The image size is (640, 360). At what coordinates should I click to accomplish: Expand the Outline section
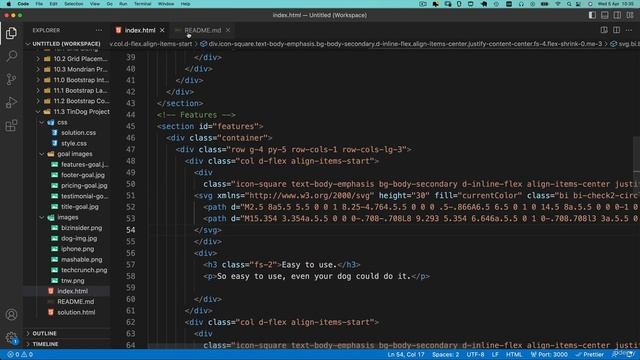click(44, 333)
